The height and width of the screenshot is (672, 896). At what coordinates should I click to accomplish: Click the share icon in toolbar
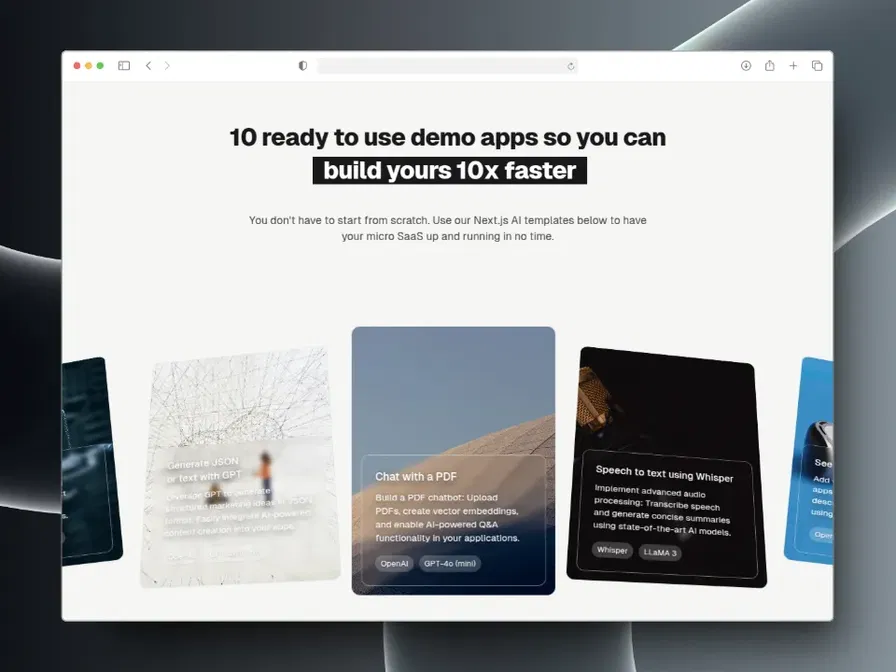click(x=770, y=66)
